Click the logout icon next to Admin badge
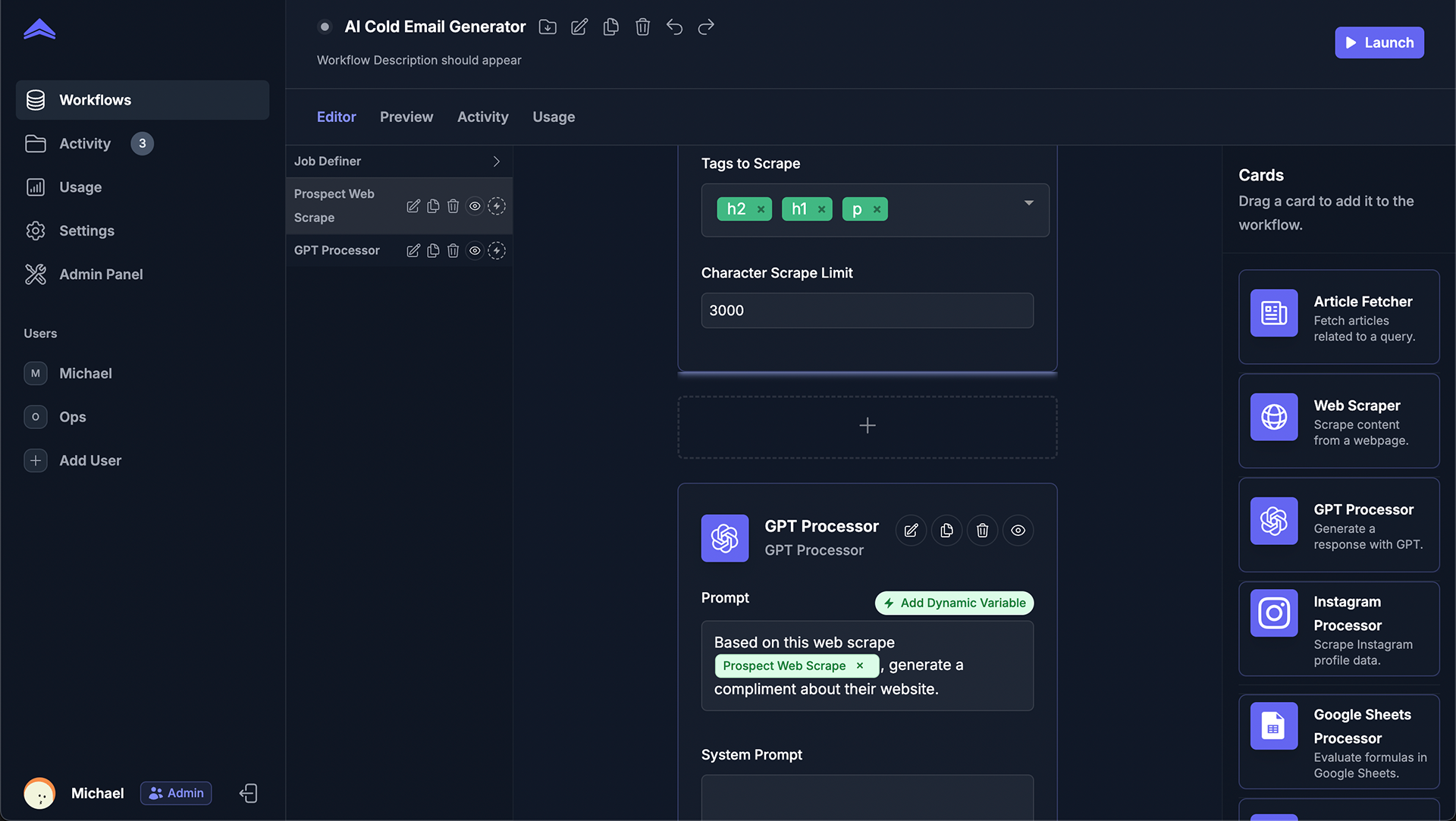The height and width of the screenshot is (821, 1456). coord(249,793)
